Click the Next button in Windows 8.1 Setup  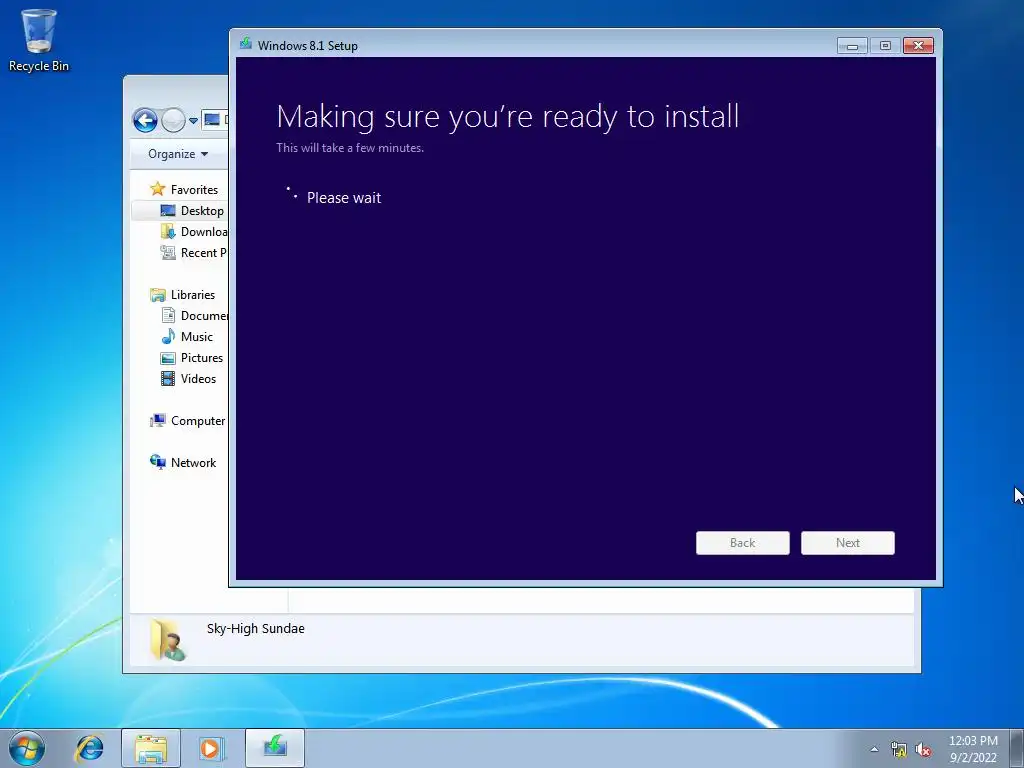[848, 543]
